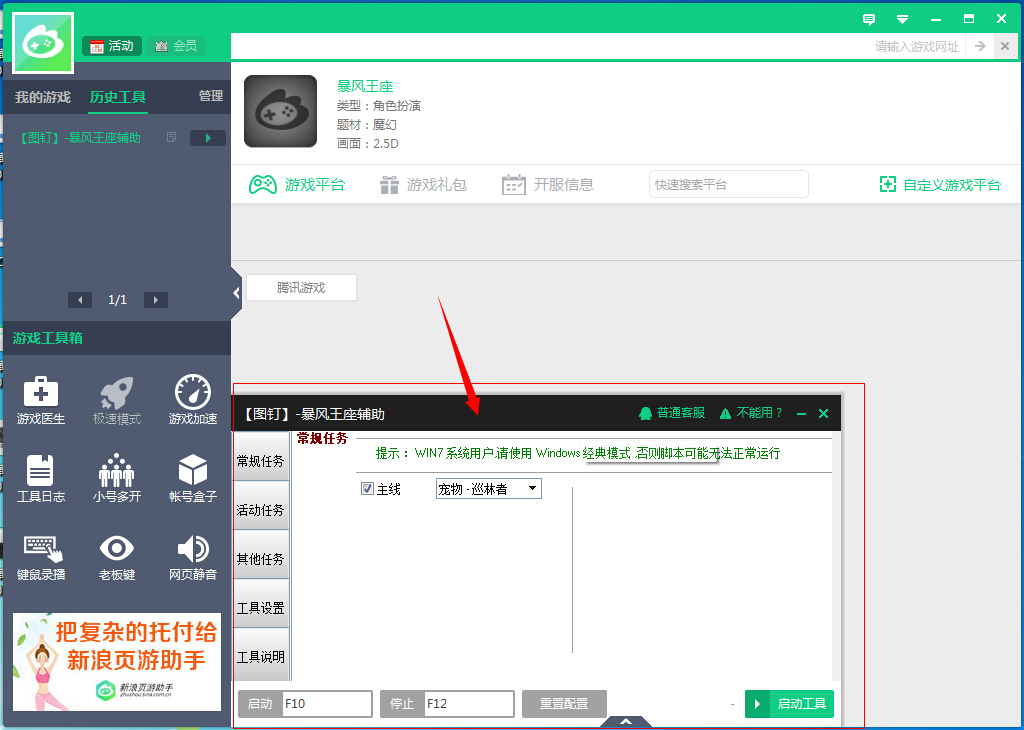Open the 游戏加速 speedometer tool
1024x730 pixels.
[193, 400]
